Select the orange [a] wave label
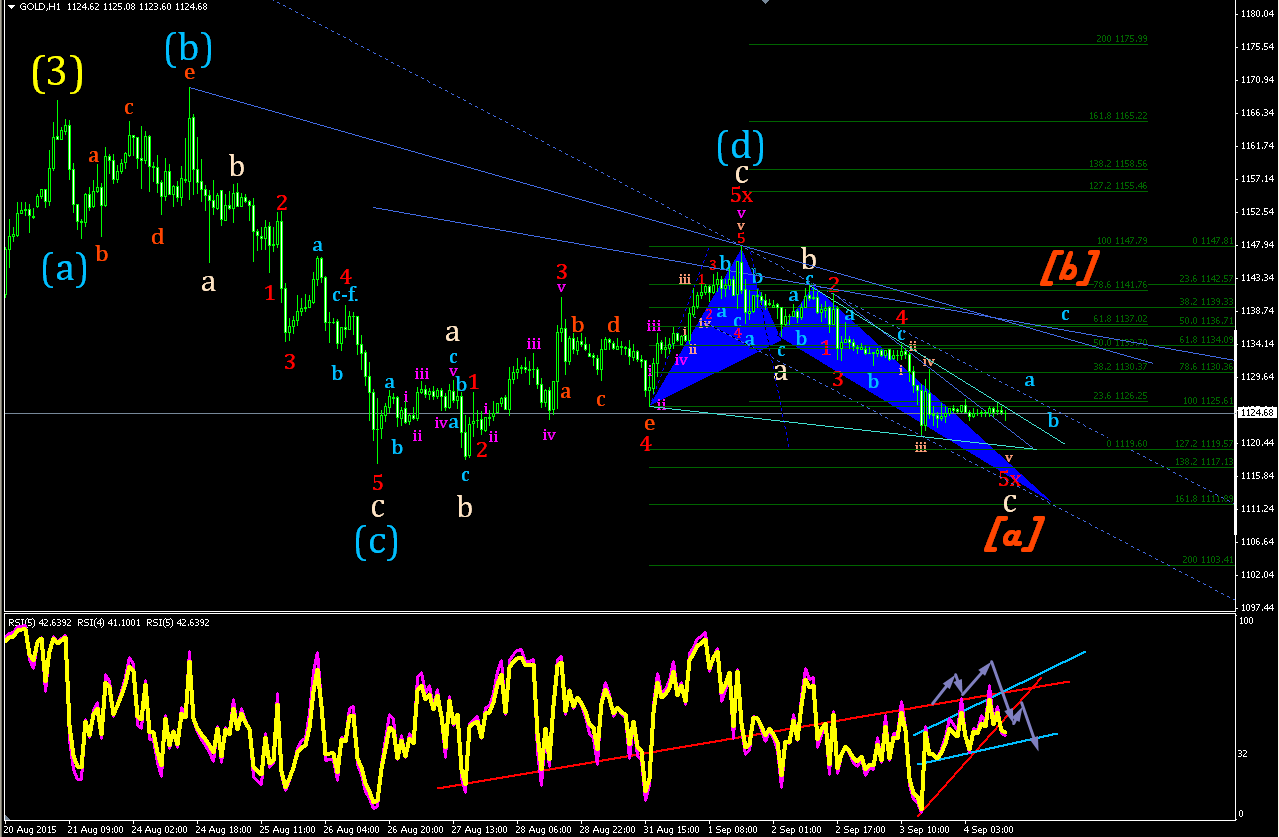Screen dimensions: 1279x837 [x=1015, y=533]
